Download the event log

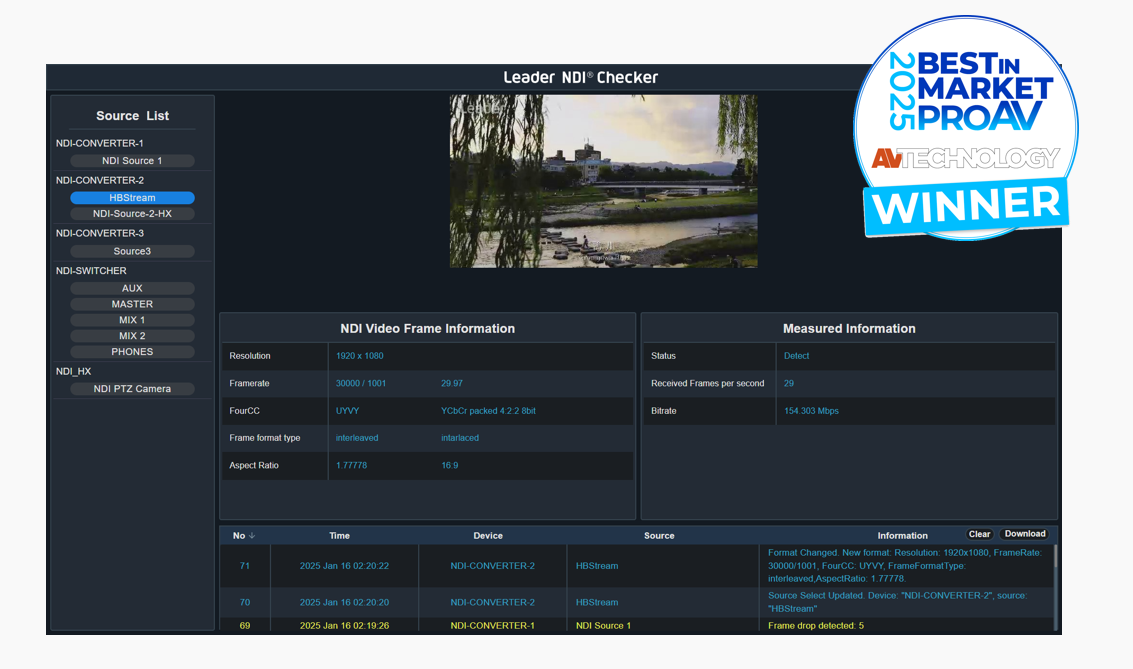tap(1025, 534)
